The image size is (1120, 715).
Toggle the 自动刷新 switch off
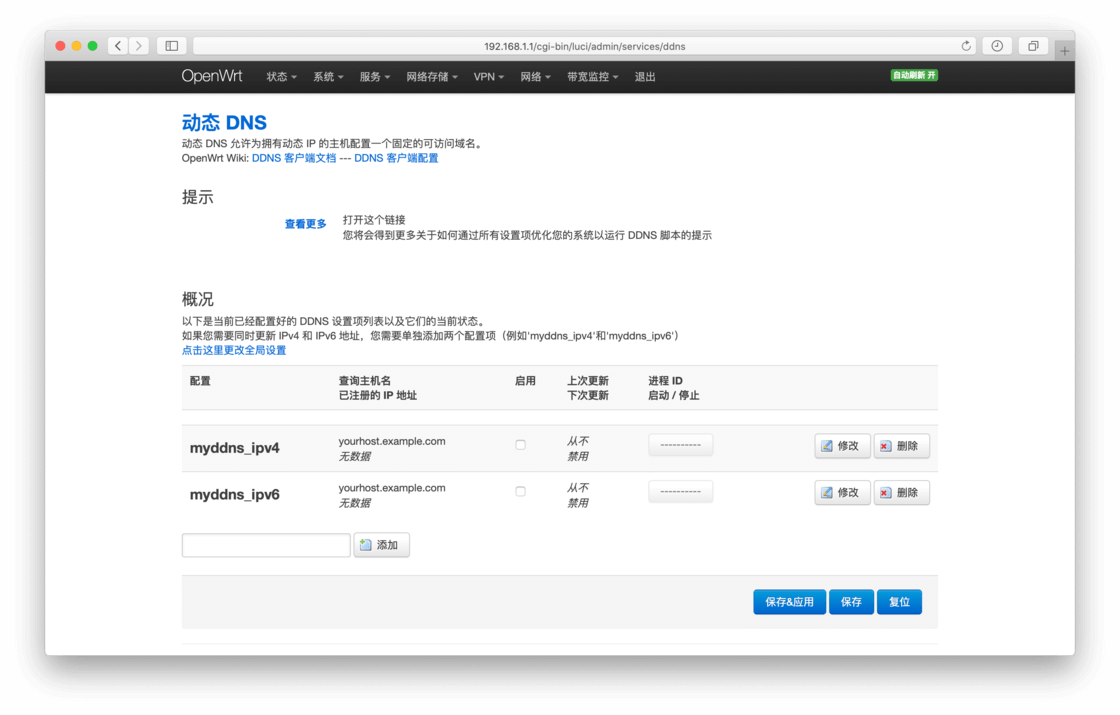(913, 74)
